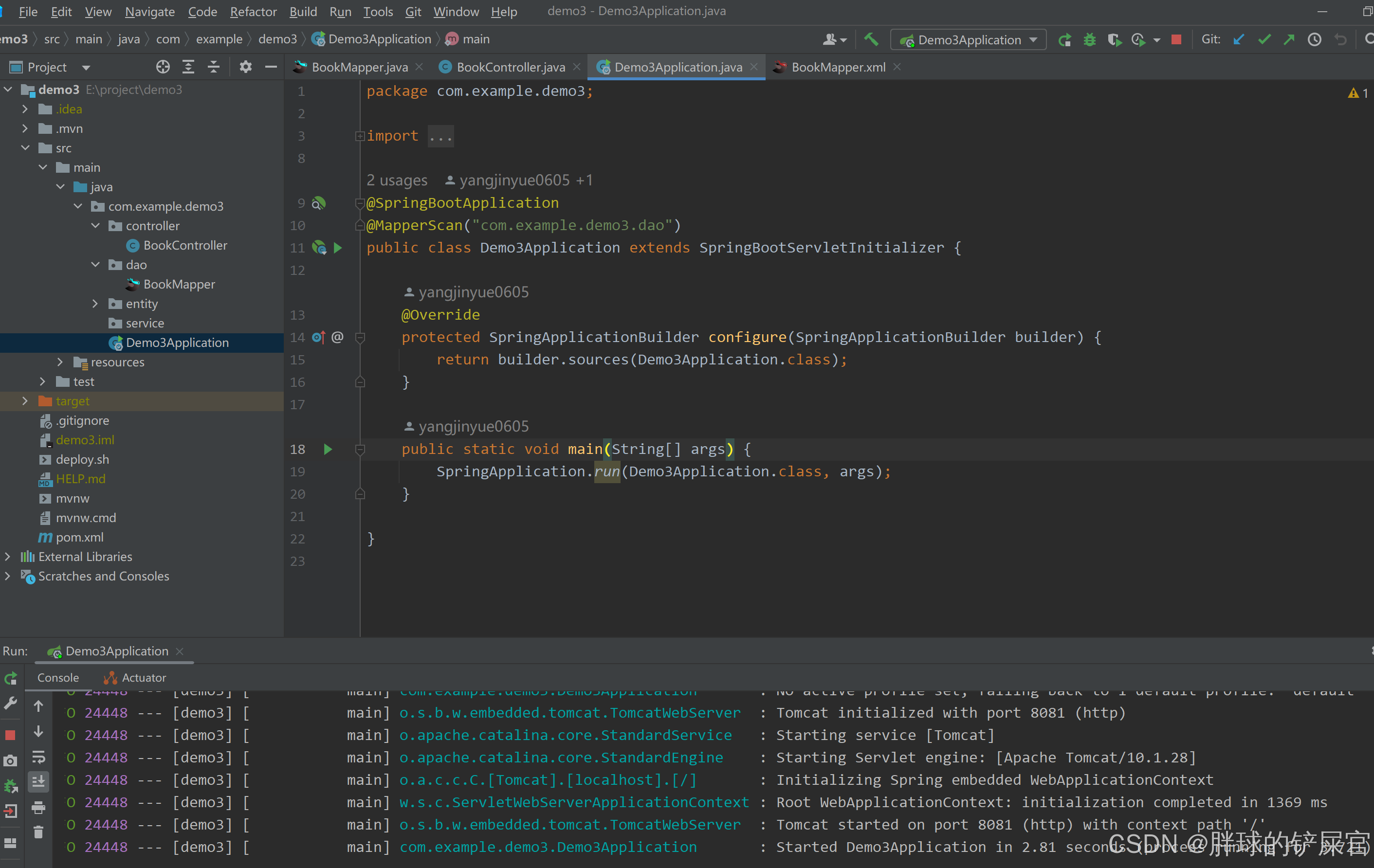Open Git history clock icon
This screenshot has width=1374, height=868.
click(1315, 39)
